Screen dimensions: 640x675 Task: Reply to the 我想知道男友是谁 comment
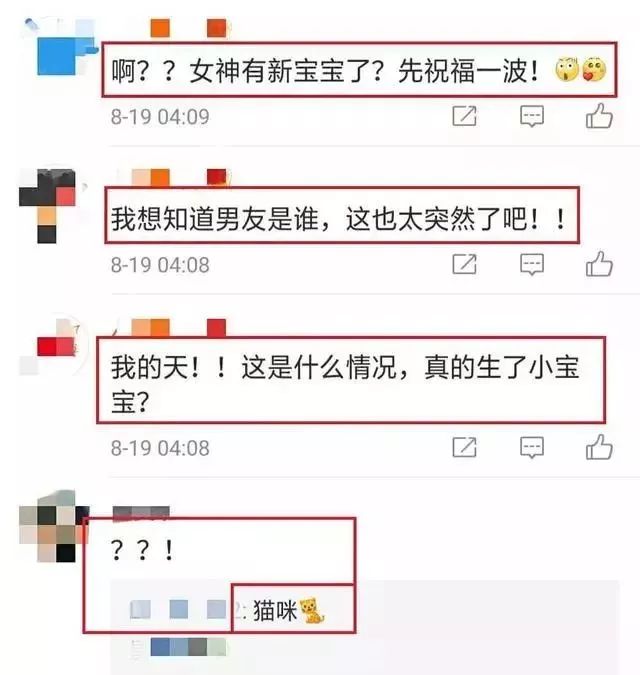point(532,264)
